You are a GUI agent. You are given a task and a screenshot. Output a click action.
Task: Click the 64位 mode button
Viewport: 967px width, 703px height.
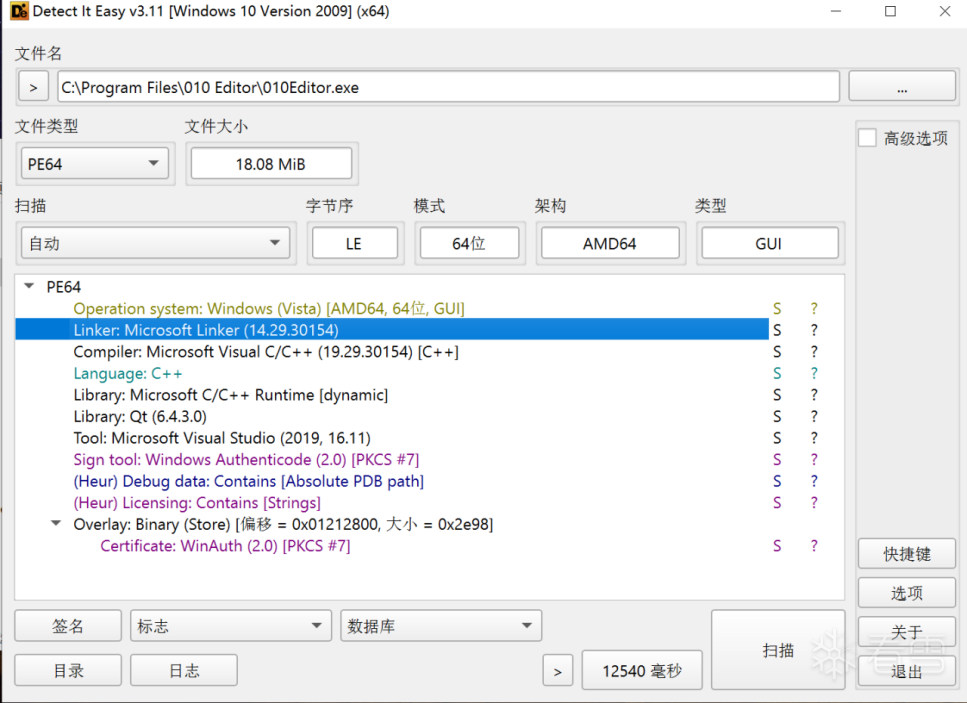point(469,243)
